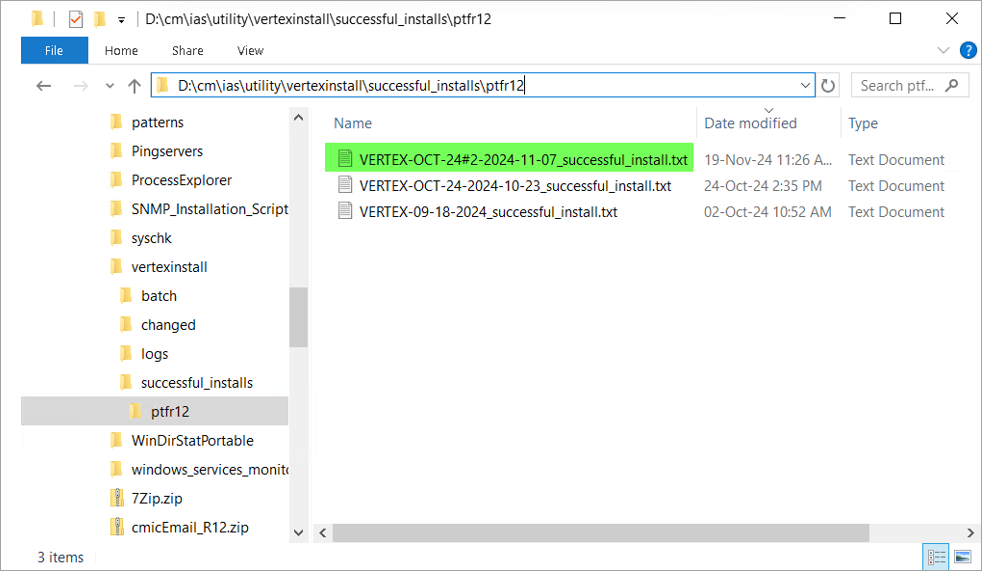Select the 7Zip.zip archive in the tree
982x571 pixels.
tap(157, 498)
